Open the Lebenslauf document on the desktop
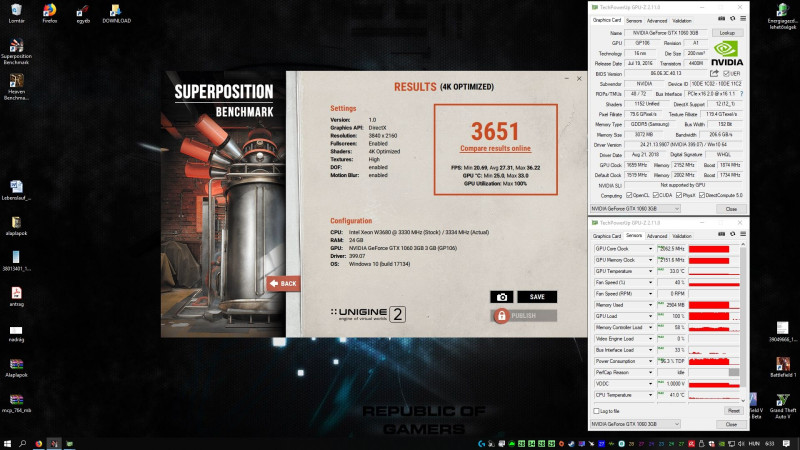 (x=16, y=190)
